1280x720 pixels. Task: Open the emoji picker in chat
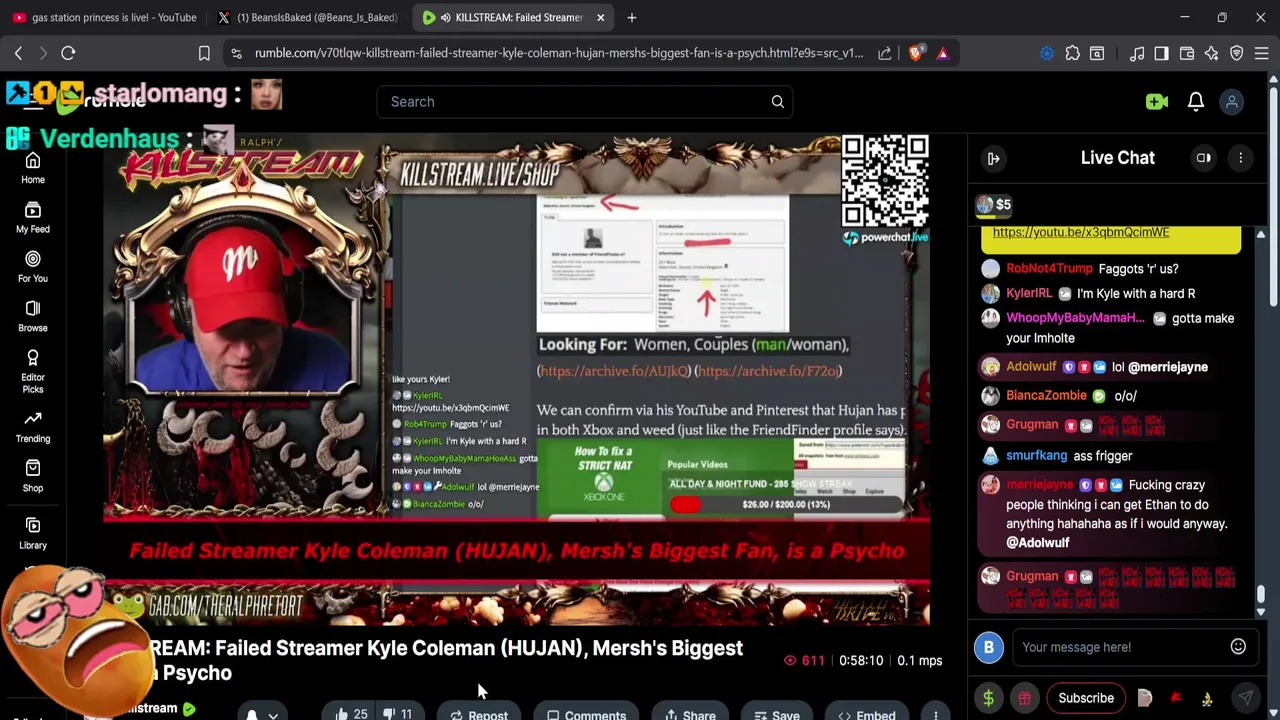pyautogui.click(x=1238, y=647)
